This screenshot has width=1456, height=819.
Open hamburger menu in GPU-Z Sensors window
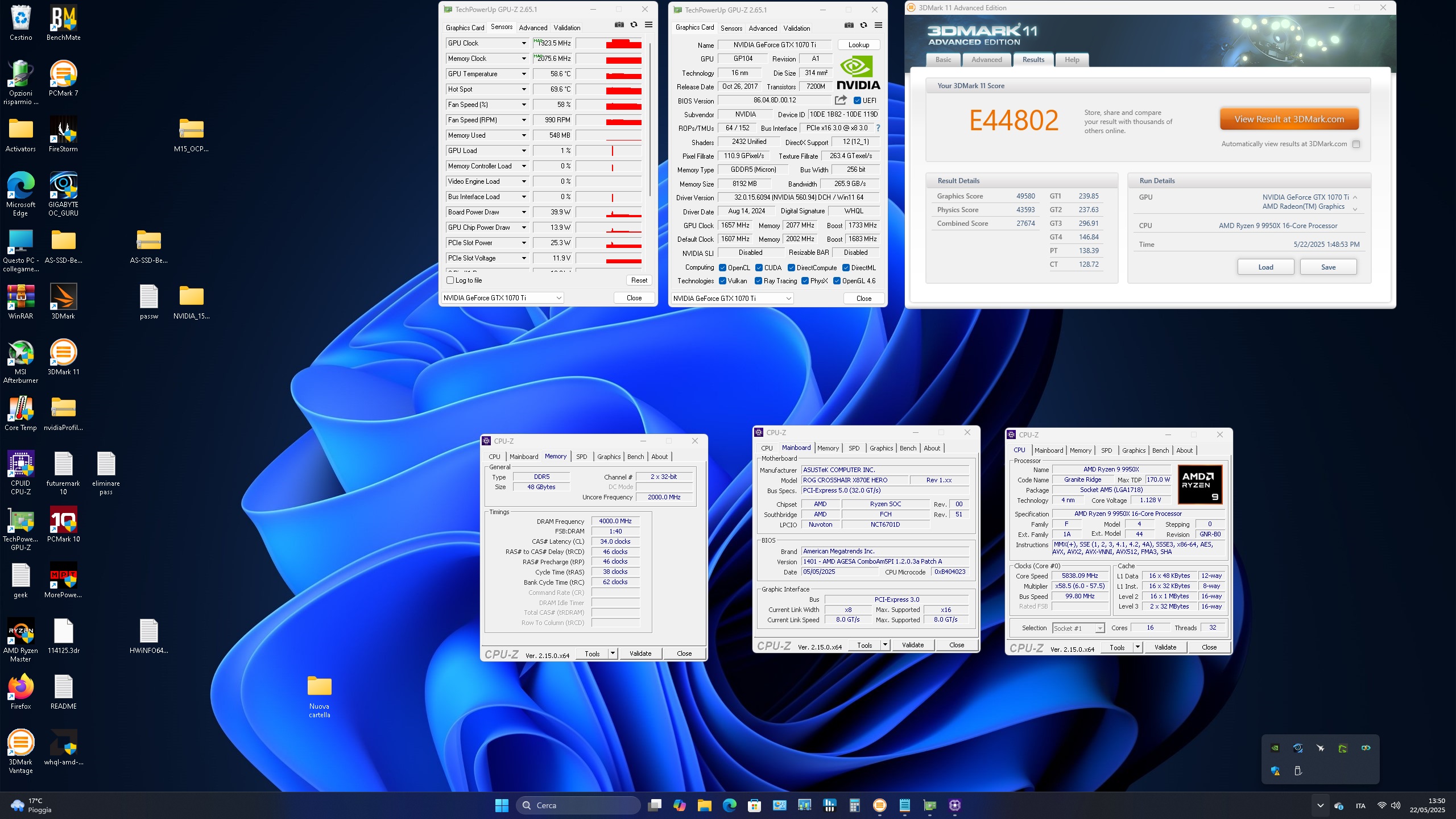(x=648, y=25)
